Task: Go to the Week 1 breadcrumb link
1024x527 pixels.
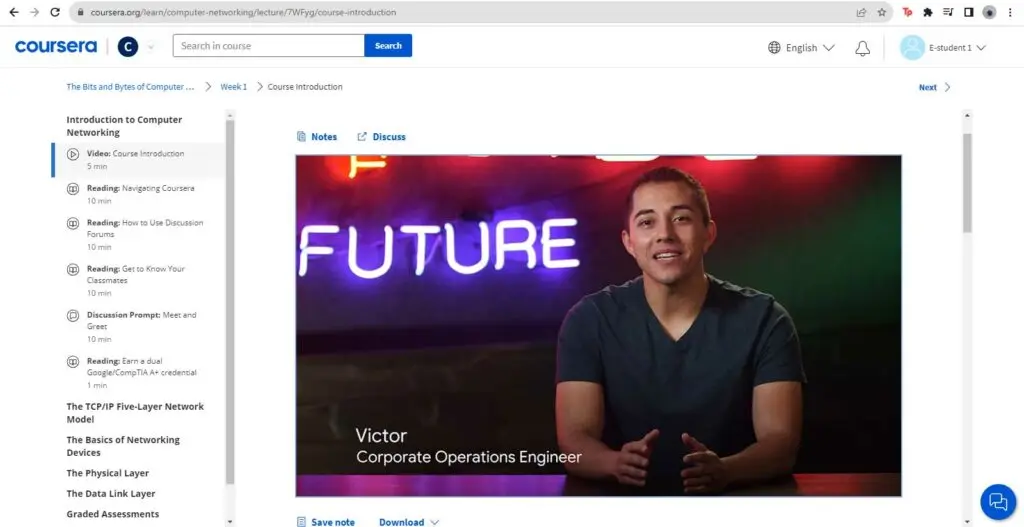Action: point(234,87)
